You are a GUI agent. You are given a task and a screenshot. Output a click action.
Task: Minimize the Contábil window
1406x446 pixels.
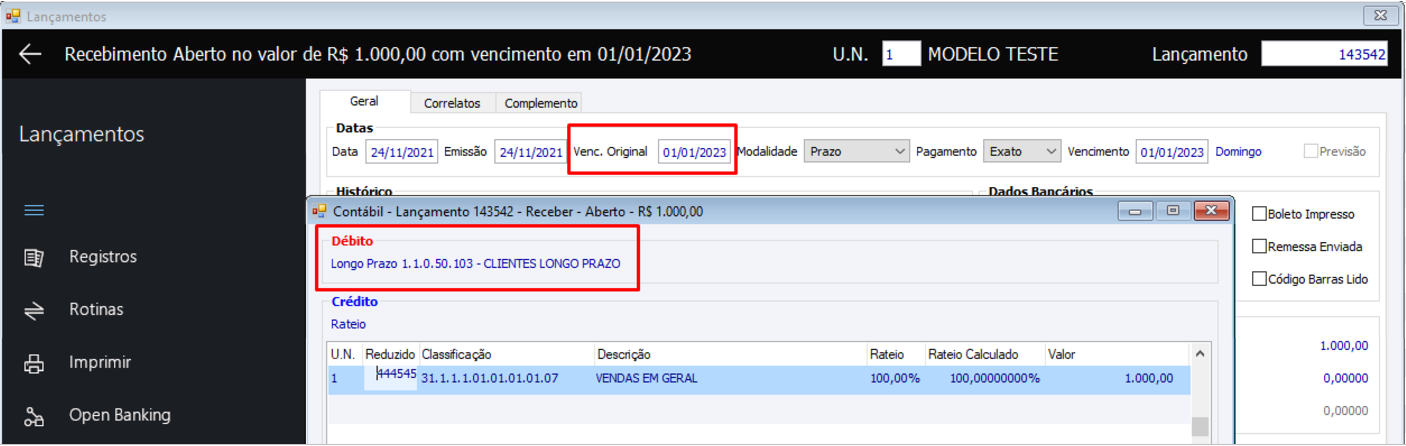point(1135,211)
